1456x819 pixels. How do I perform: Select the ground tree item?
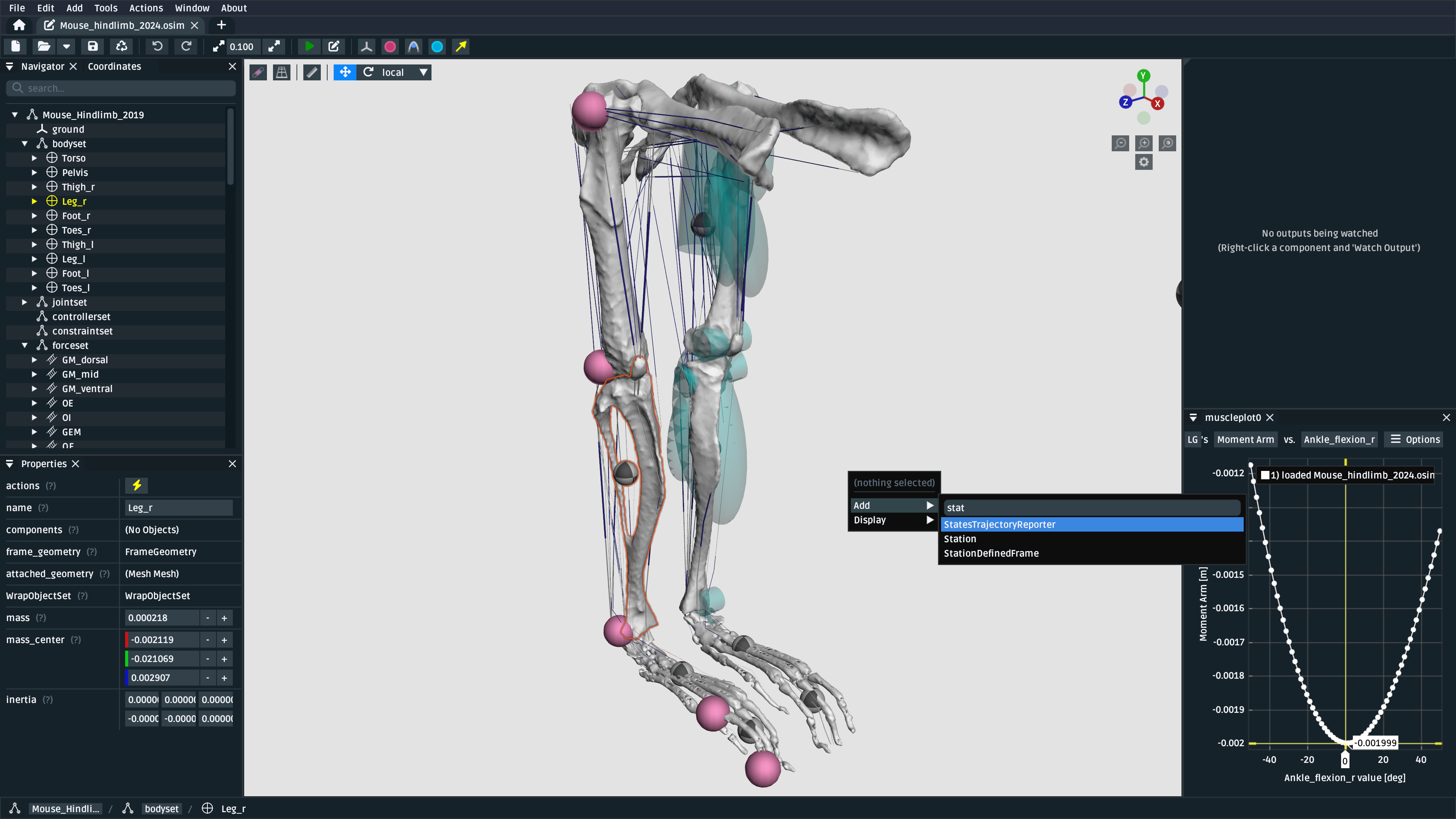68,129
